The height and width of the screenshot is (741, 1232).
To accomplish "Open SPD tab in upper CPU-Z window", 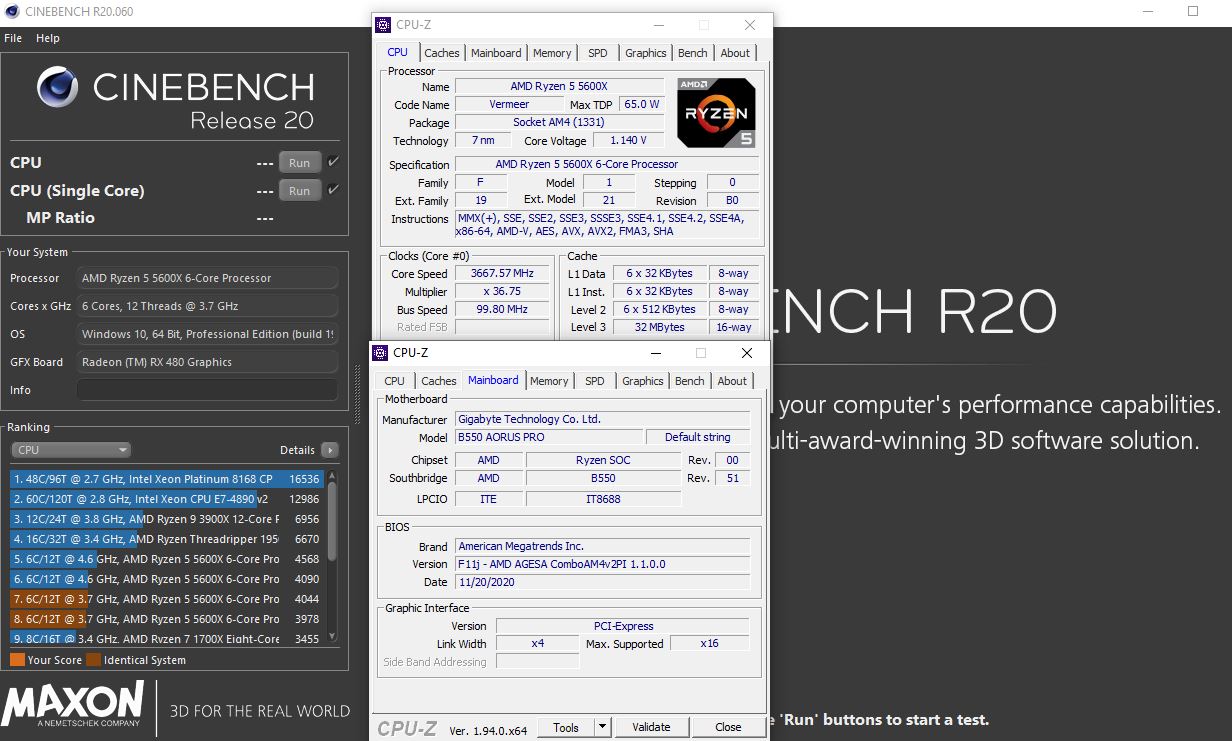I will (x=597, y=53).
